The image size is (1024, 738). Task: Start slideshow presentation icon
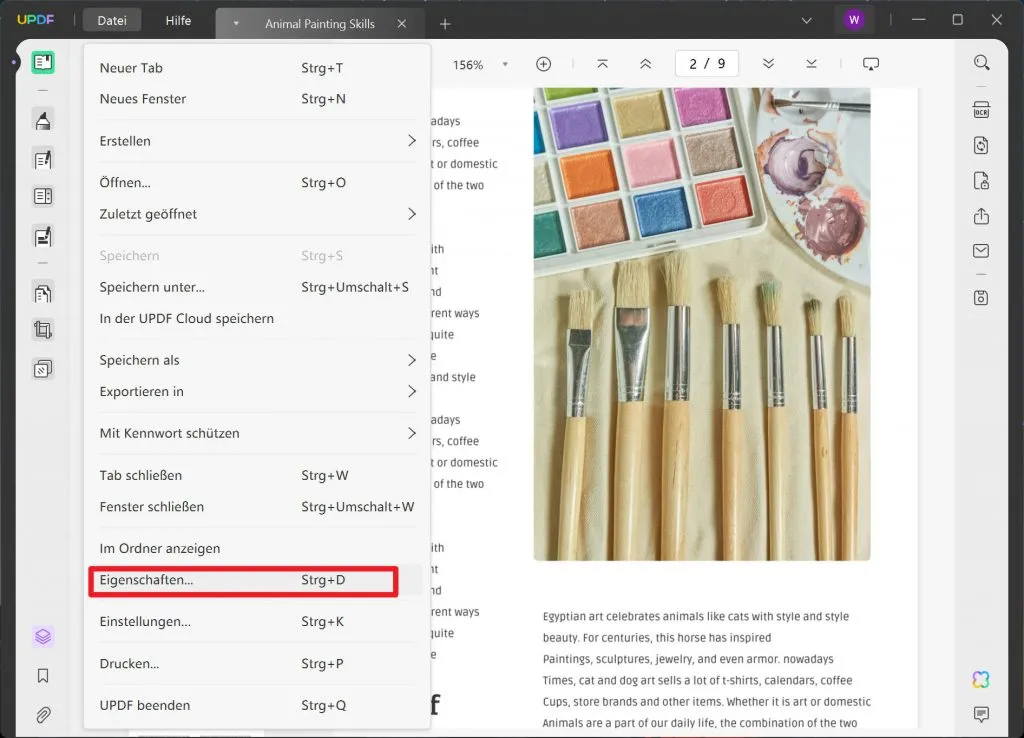(x=871, y=64)
